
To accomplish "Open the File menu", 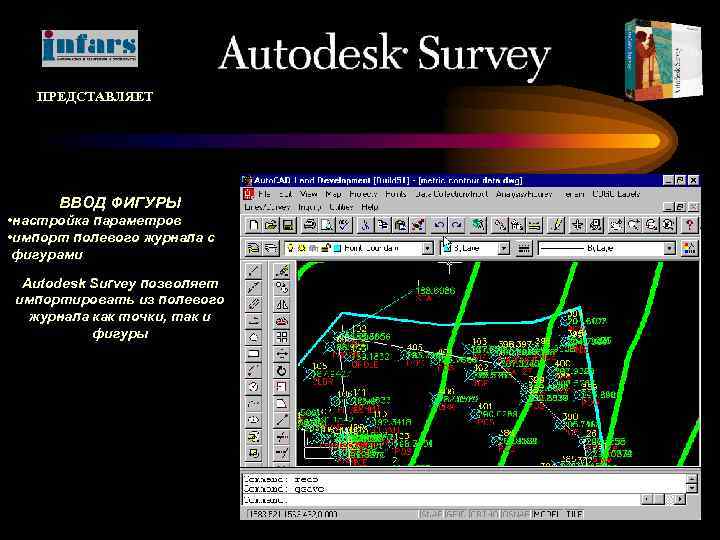I will (x=264, y=194).
